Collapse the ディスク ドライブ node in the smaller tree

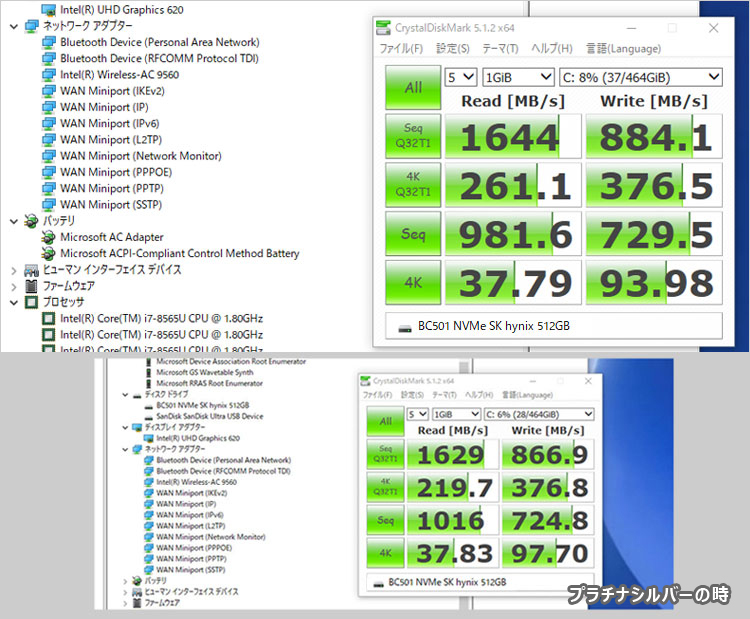[x=125, y=395]
